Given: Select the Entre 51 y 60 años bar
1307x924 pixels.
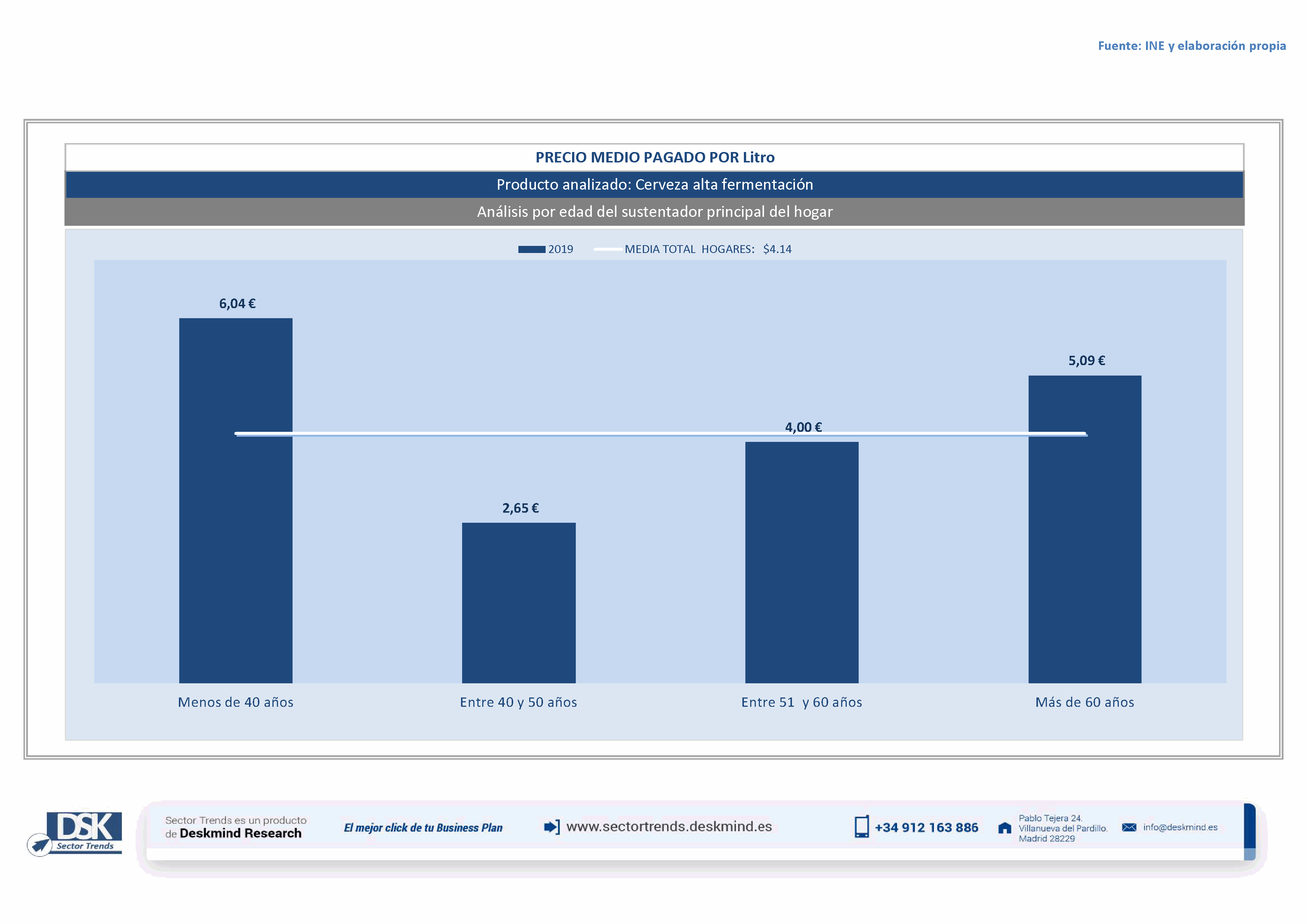Looking at the screenshot, I should [x=802, y=563].
